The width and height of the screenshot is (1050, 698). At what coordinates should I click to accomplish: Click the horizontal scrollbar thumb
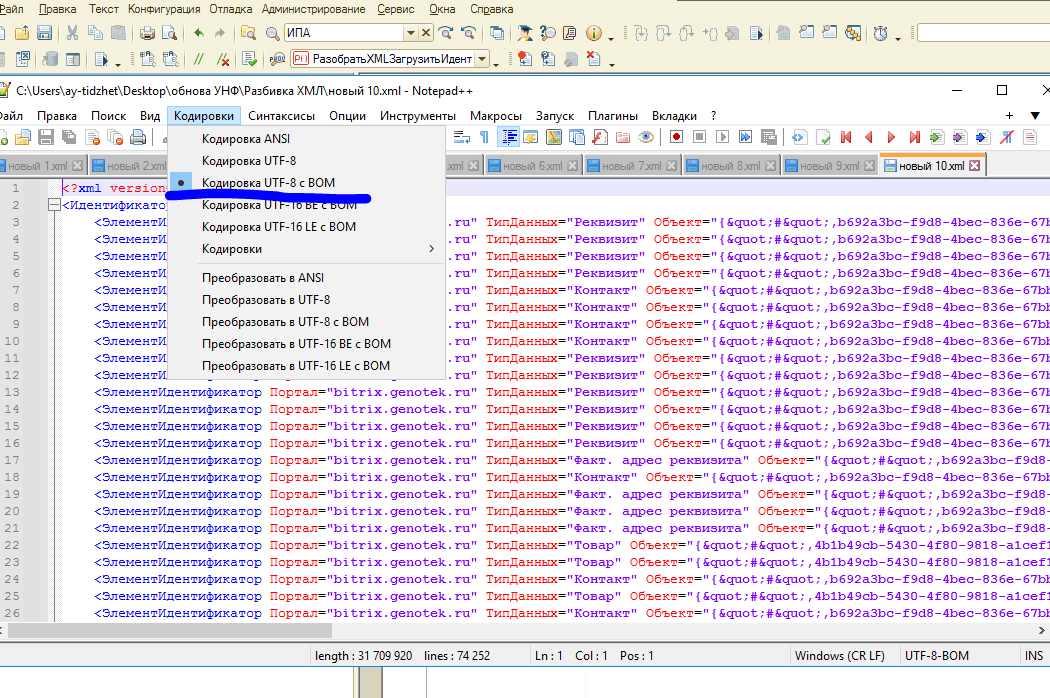pos(169,630)
